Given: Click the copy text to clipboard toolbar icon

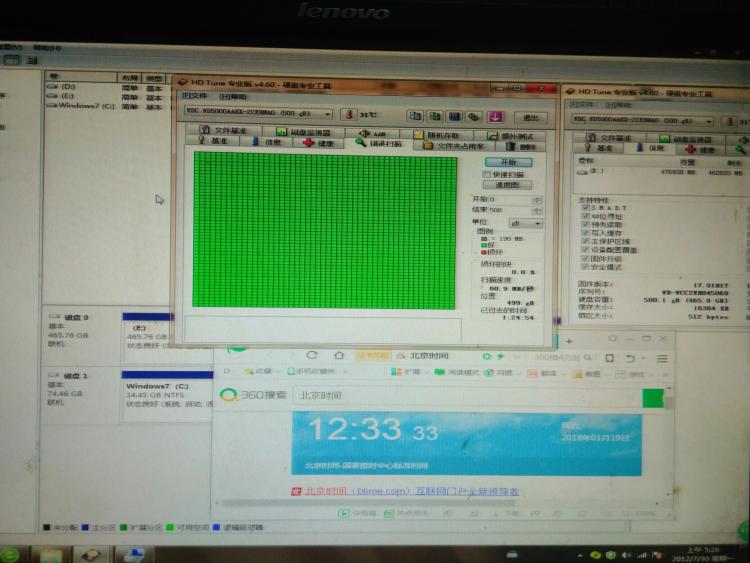Looking at the screenshot, I should 415,116.
